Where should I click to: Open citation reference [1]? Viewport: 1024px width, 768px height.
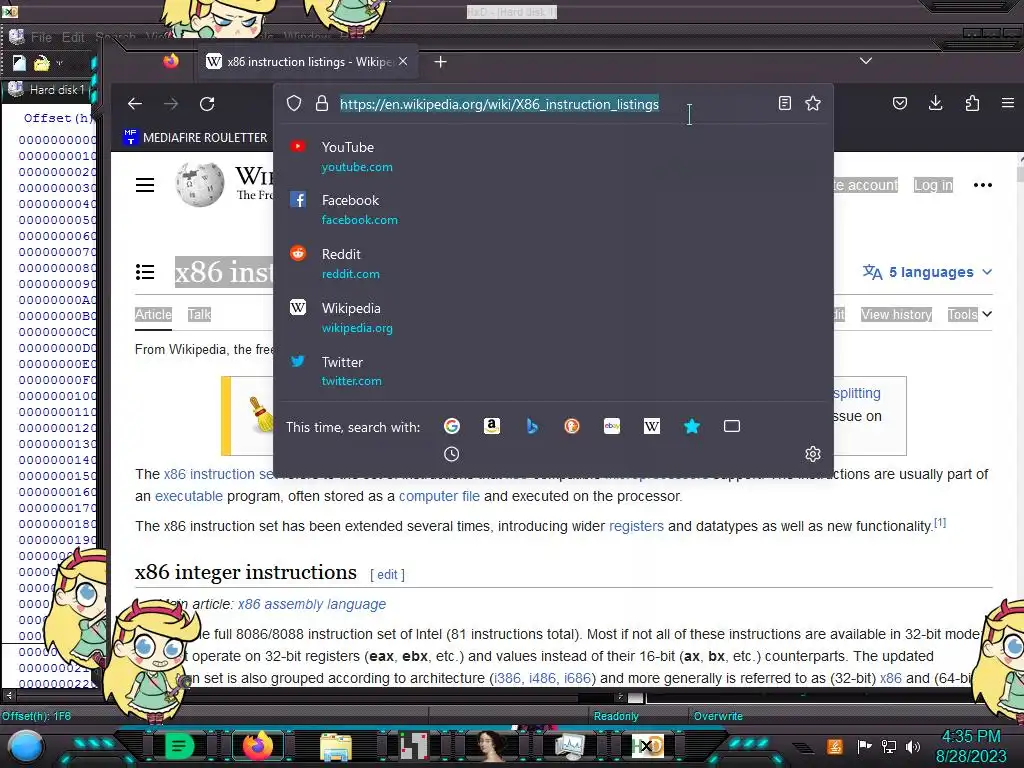pos(940,522)
